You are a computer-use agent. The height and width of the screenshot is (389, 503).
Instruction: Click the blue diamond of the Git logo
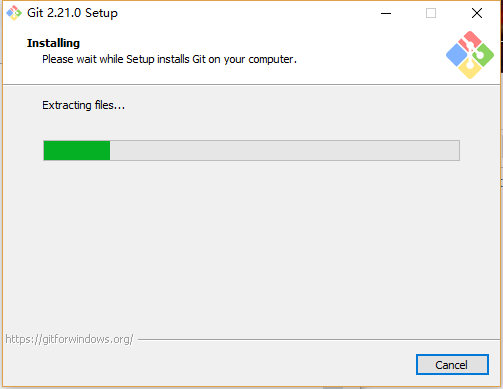pyautogui.click(x=456, y=55)
